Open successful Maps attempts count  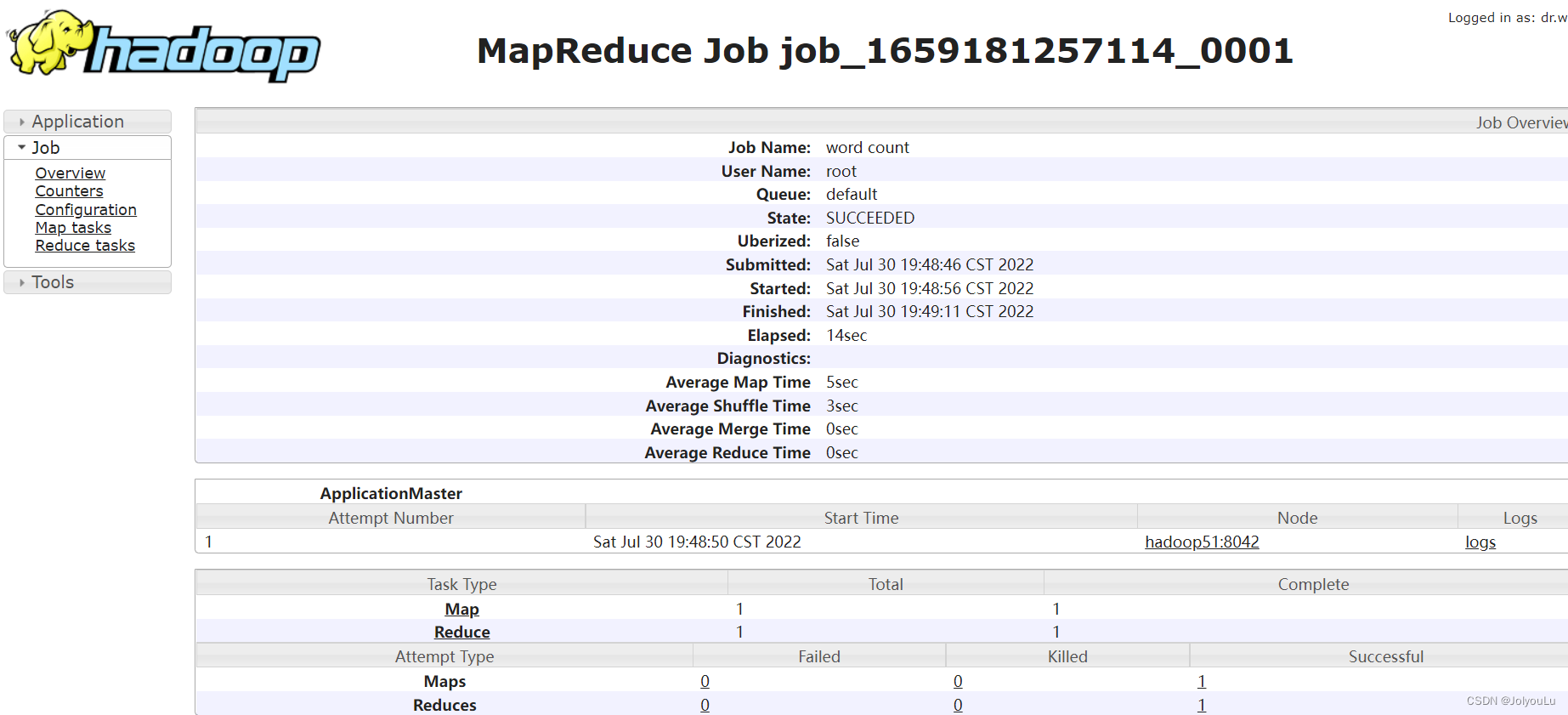pyautogui.click(x=1202, y=682)
